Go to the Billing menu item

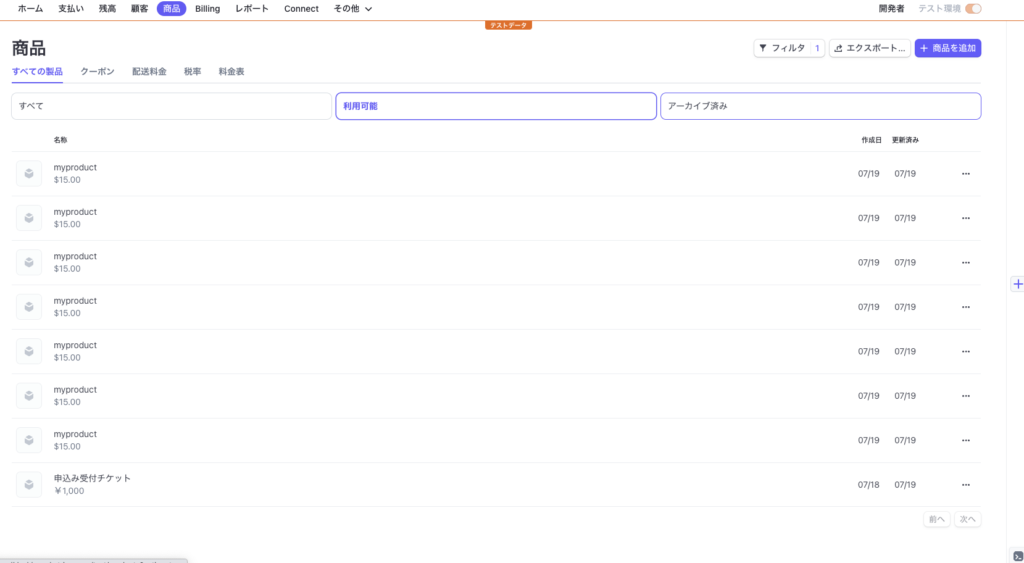pyautogui.click(x=207, y=9)
